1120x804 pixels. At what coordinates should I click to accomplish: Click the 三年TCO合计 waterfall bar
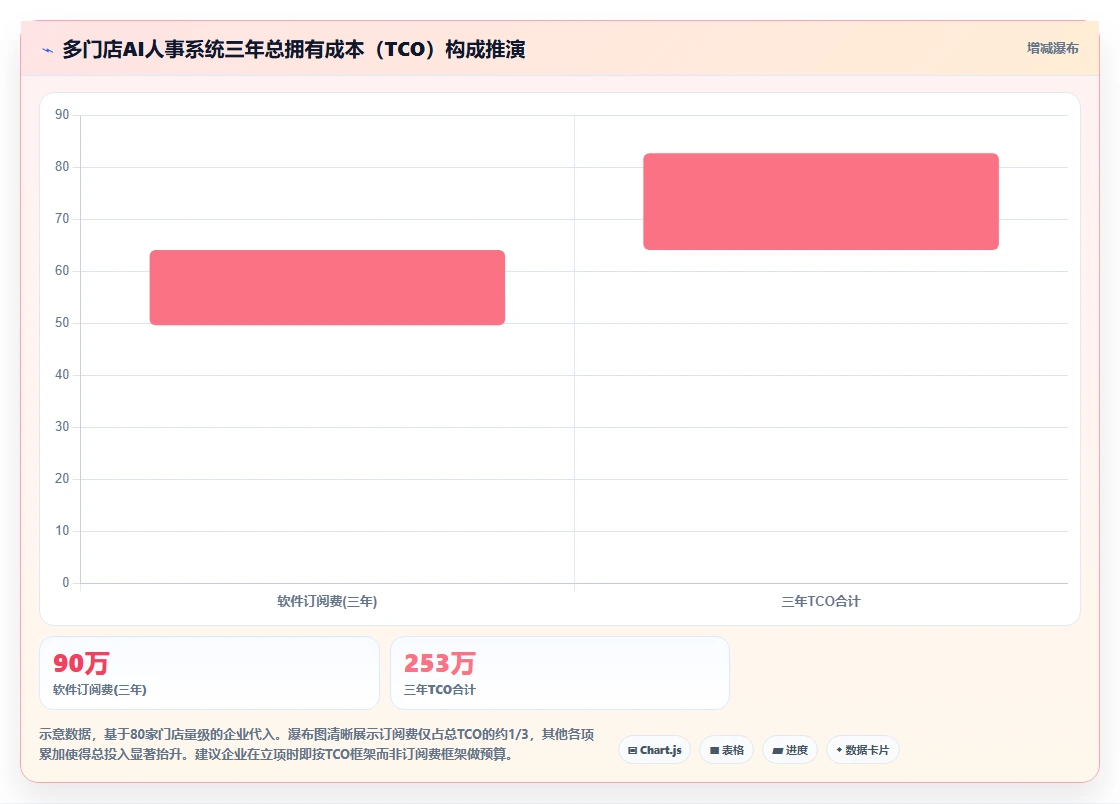click(x=821, y=201)
